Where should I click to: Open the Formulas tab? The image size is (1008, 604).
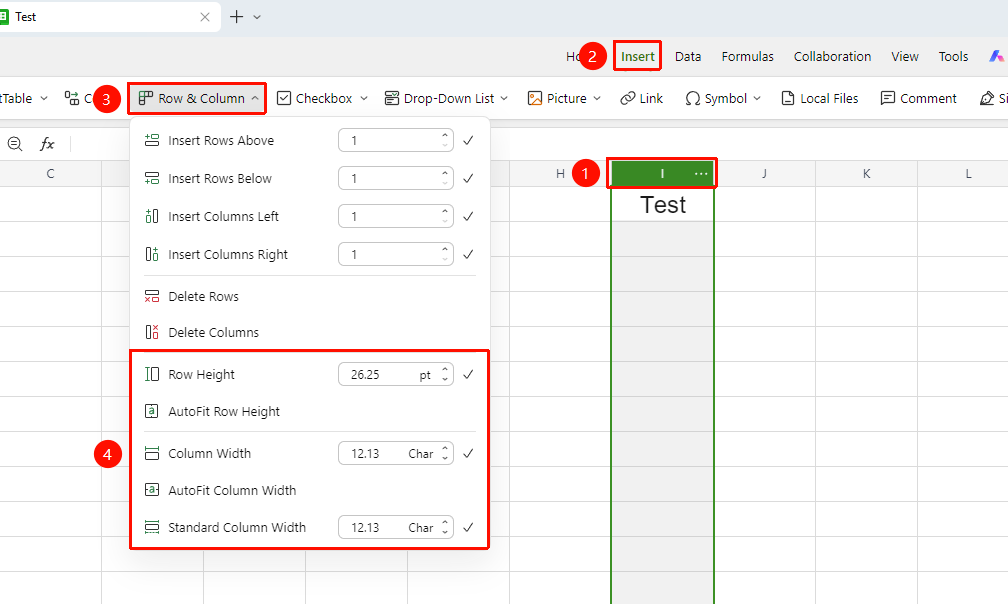748,57
